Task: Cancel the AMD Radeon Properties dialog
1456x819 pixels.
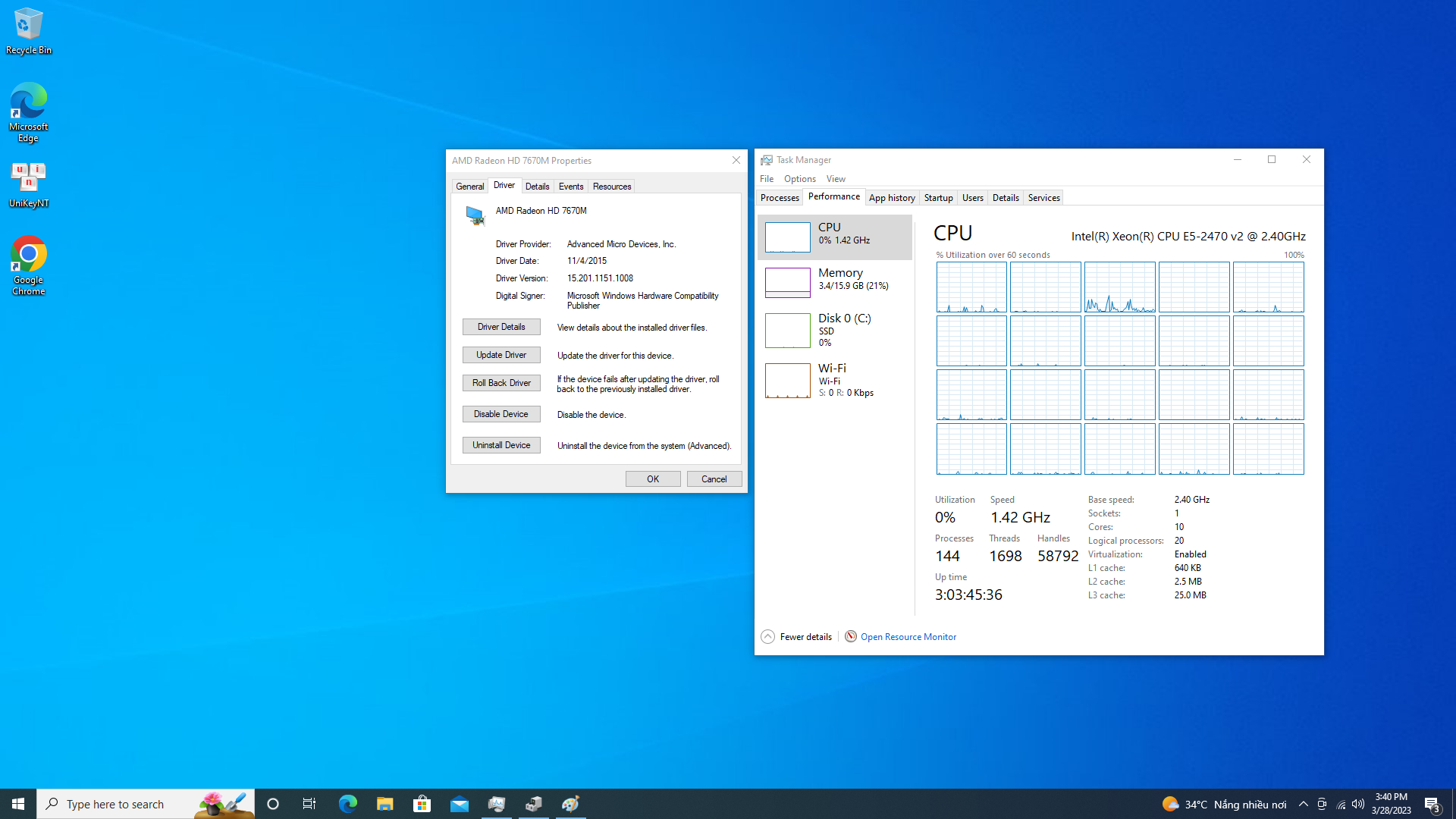Action: (714, 479)
